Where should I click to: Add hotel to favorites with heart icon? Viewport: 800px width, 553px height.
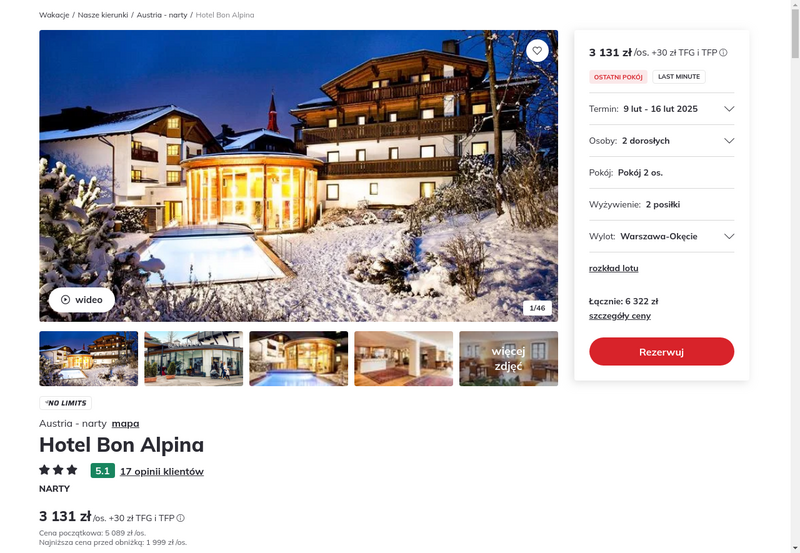click(x=537, y=51)
